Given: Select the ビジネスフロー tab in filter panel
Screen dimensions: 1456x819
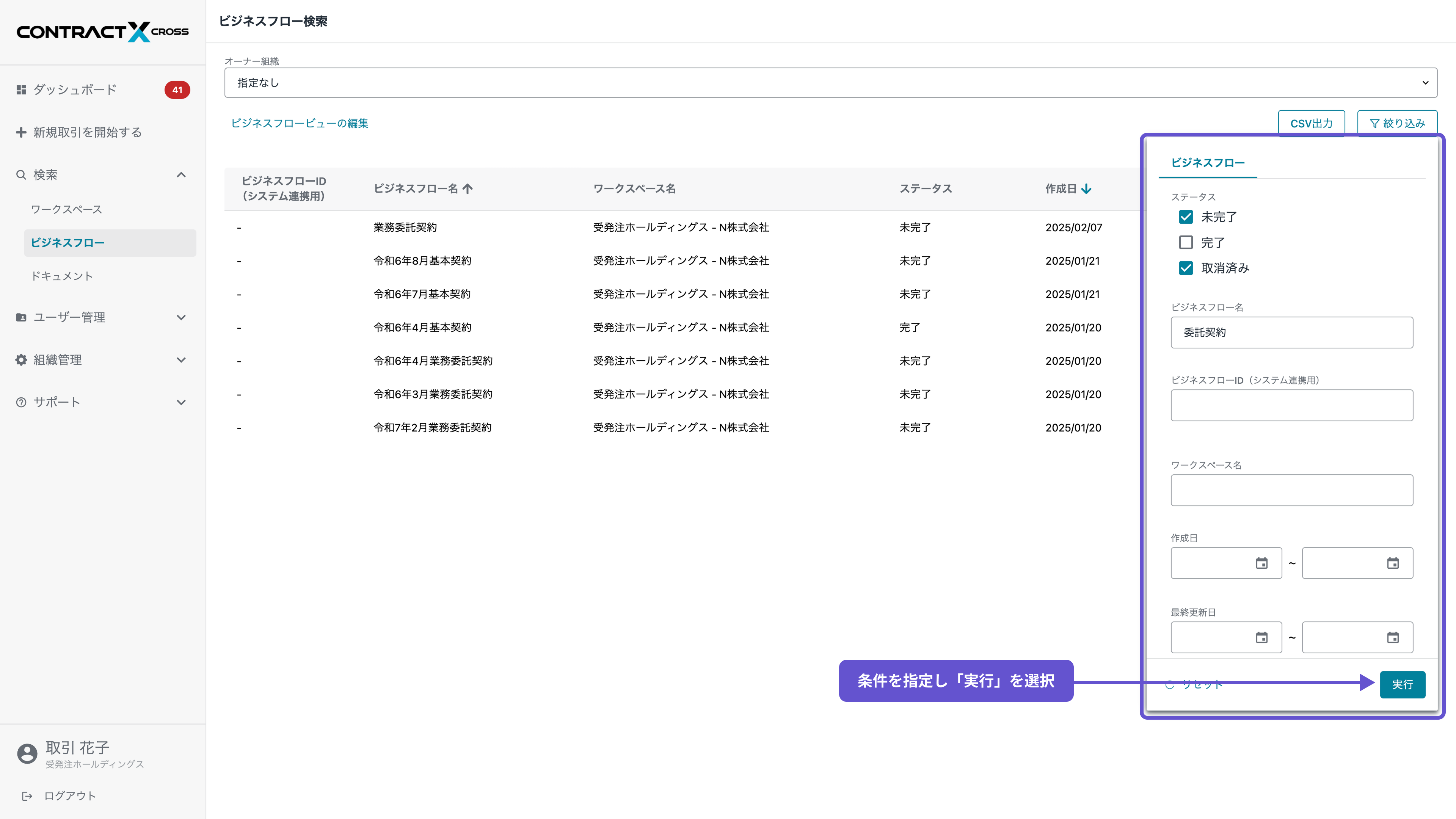Looking at the screenshot, I should (x=1207, y=163).
